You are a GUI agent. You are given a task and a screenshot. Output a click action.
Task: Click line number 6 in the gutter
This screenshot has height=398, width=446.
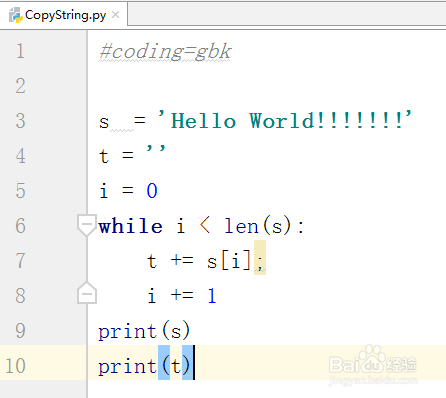[20, 226]
